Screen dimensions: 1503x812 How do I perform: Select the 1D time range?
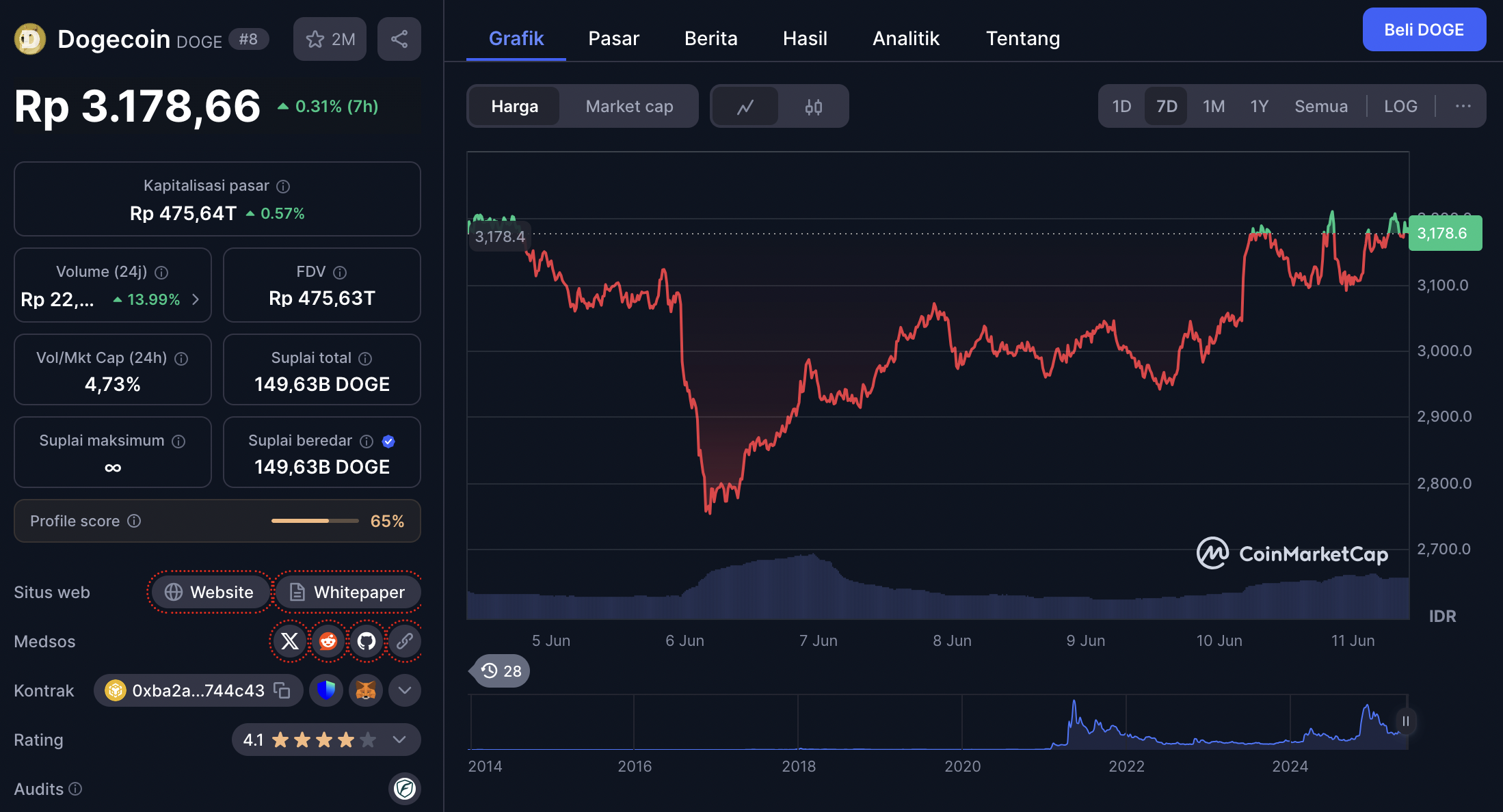[x=1121, y=107]
